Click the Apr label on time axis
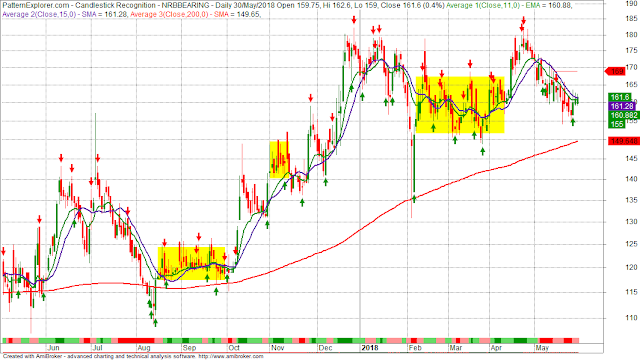The width and height of the screenshot is (640, 360). point(496,348)
